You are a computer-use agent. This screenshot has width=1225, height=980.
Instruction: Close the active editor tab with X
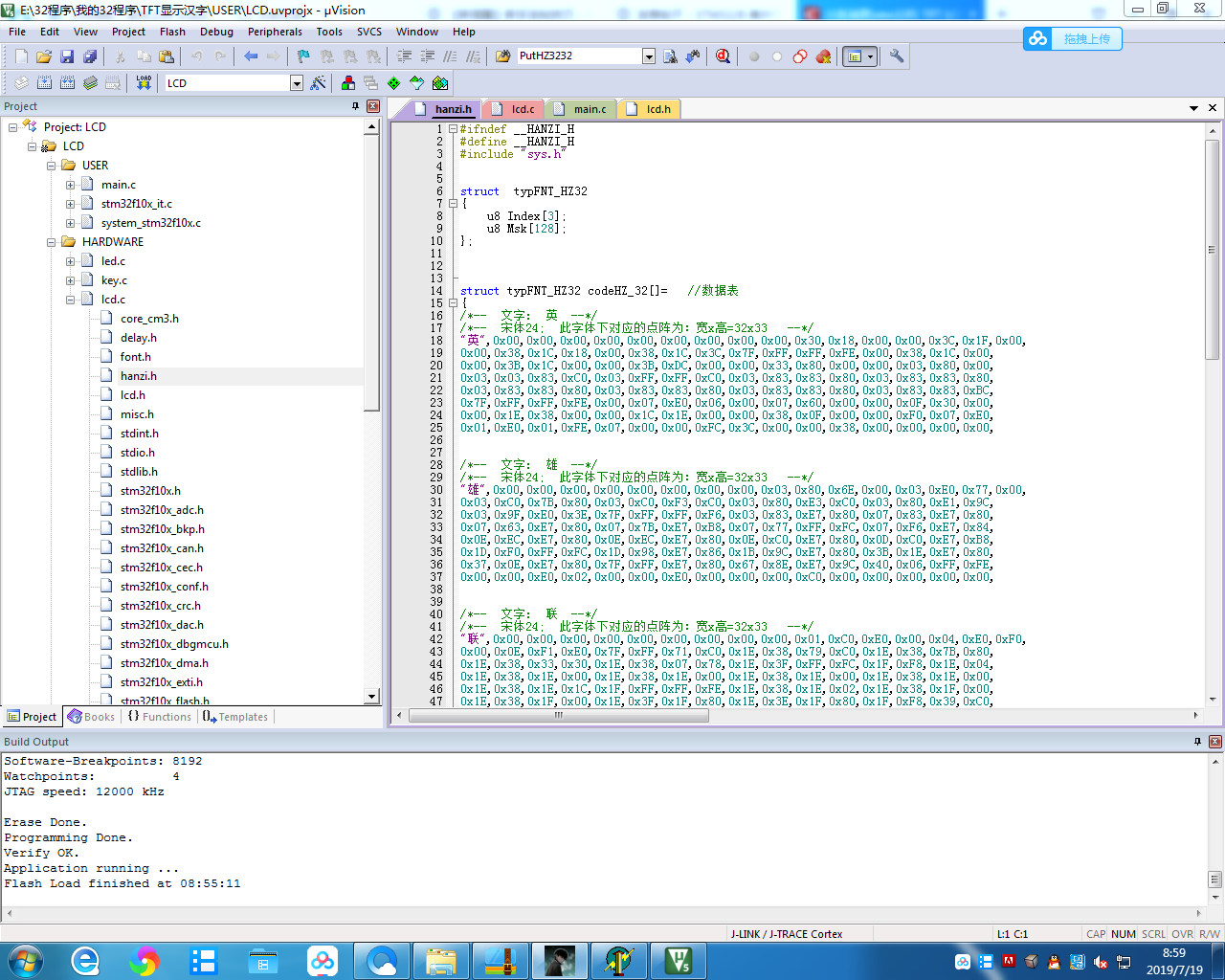tap(1213, 108)
